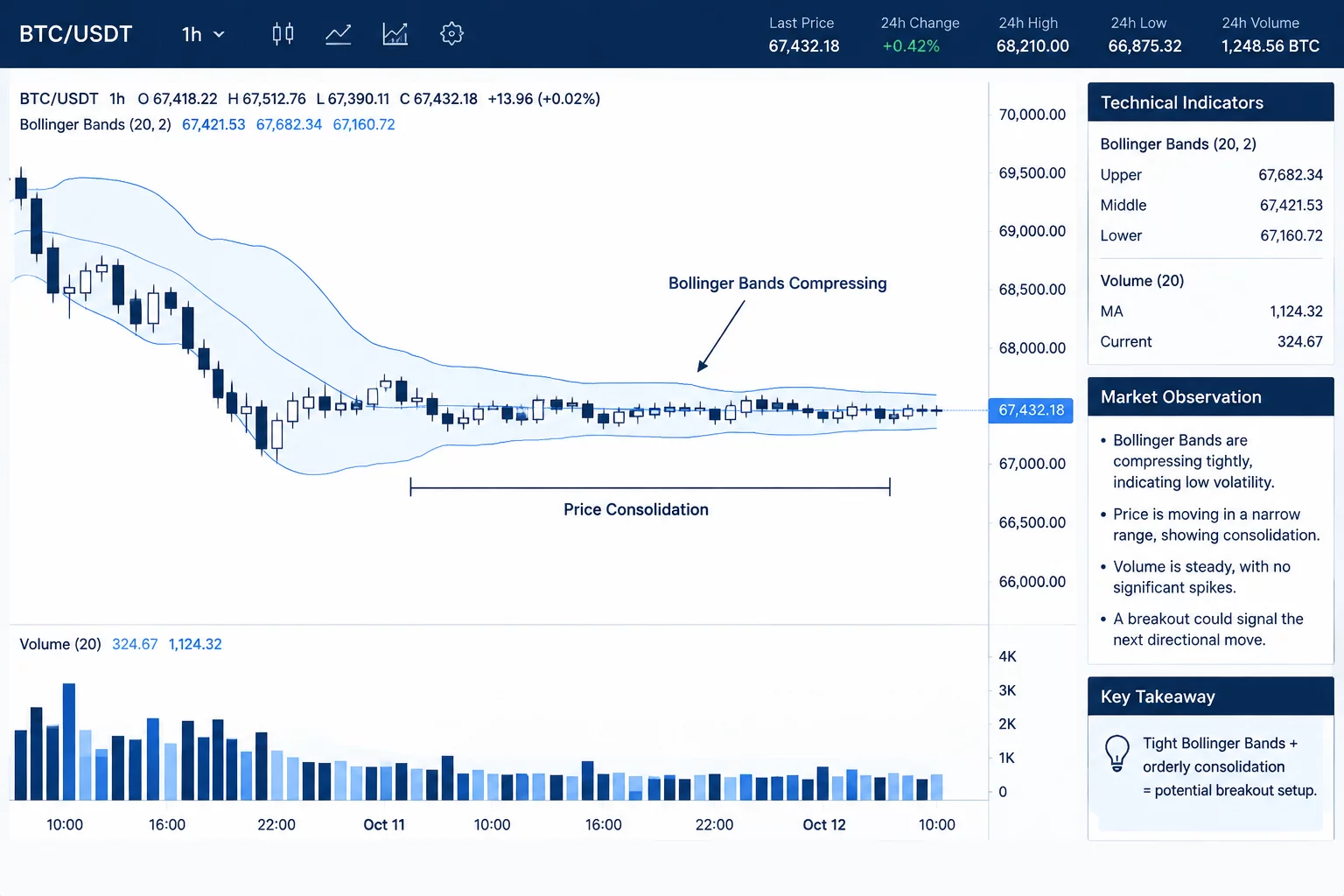The image size is (1344, 896).
Task: Select the Volume (20) pane legend label
Action: click(60, 644)
